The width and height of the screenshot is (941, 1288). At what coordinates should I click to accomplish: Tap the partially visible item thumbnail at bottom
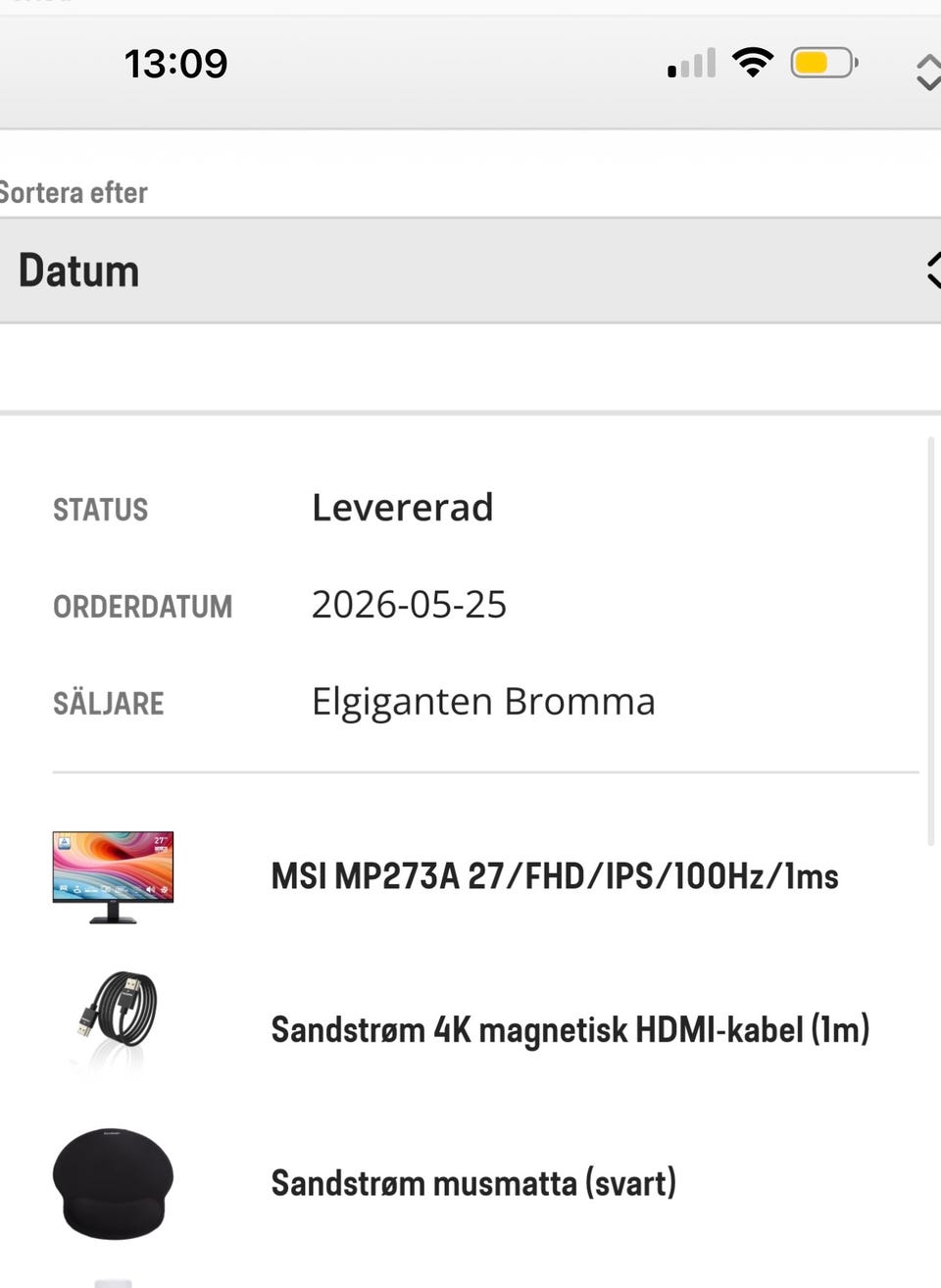113,1282
